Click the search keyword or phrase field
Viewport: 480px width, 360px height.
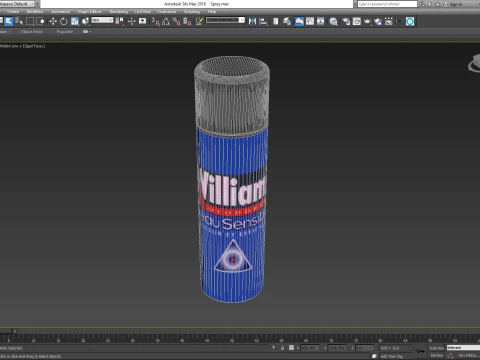[387, 4]
